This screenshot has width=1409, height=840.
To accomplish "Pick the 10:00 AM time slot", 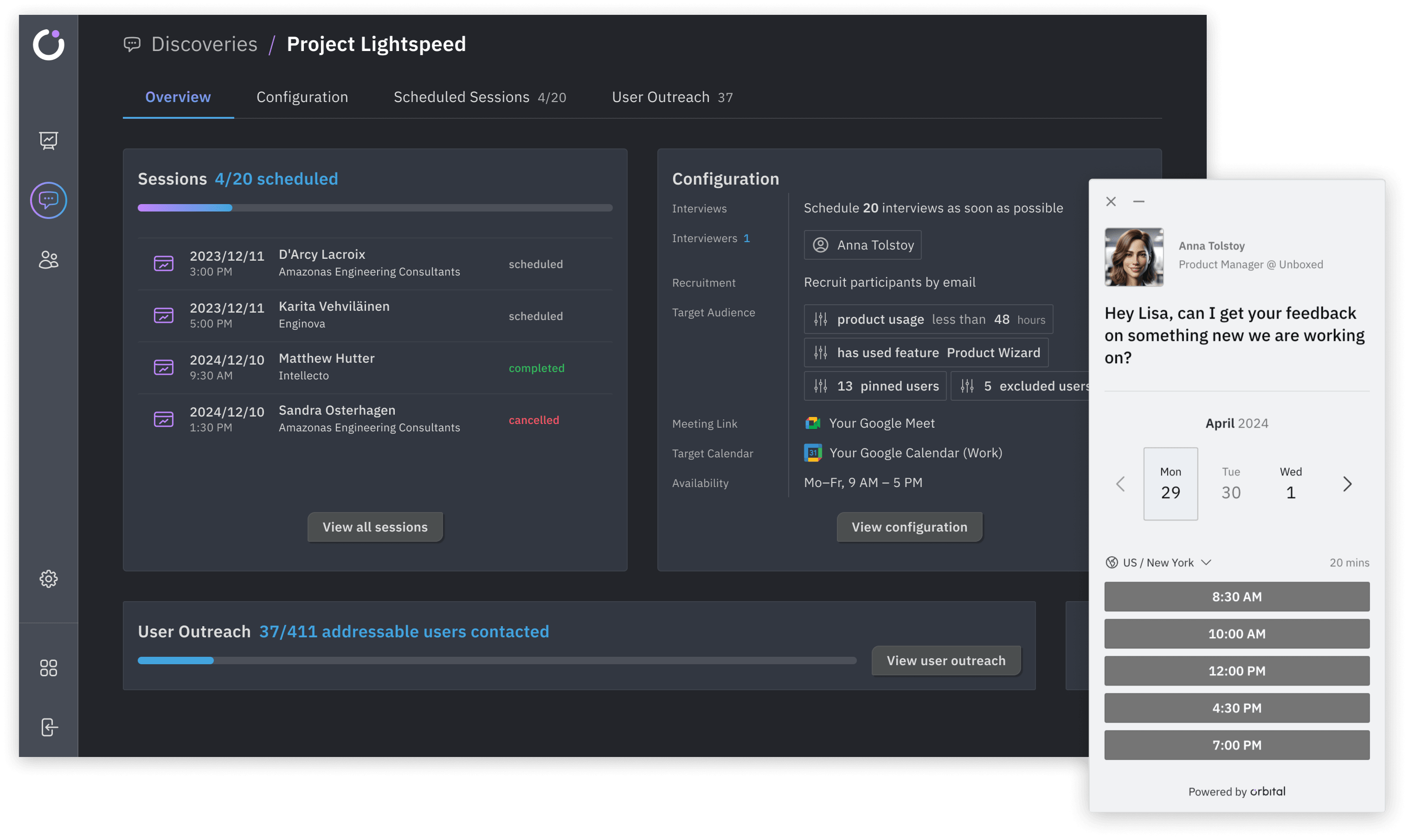I will tap(1236, 634).
